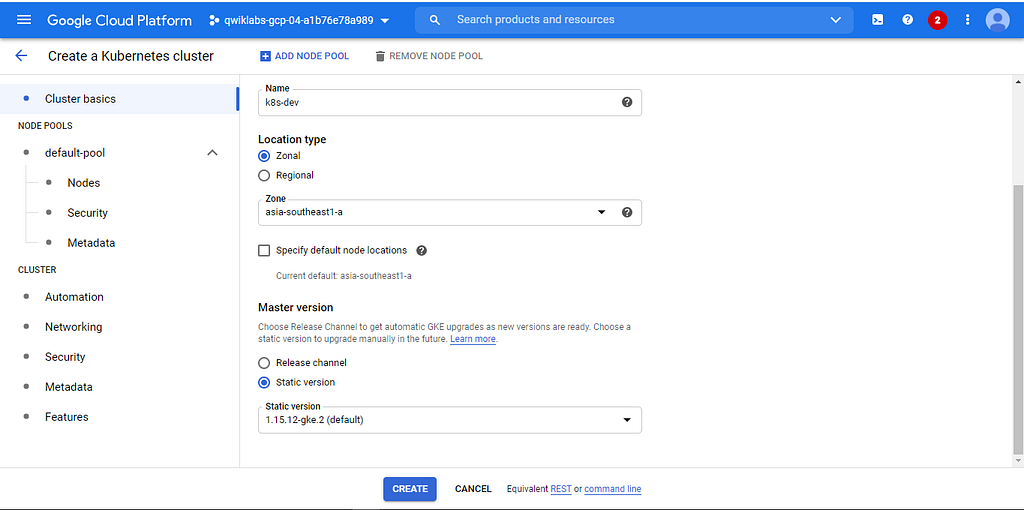
Task: Open the equivalent command line link
Action: click(613, 488)
